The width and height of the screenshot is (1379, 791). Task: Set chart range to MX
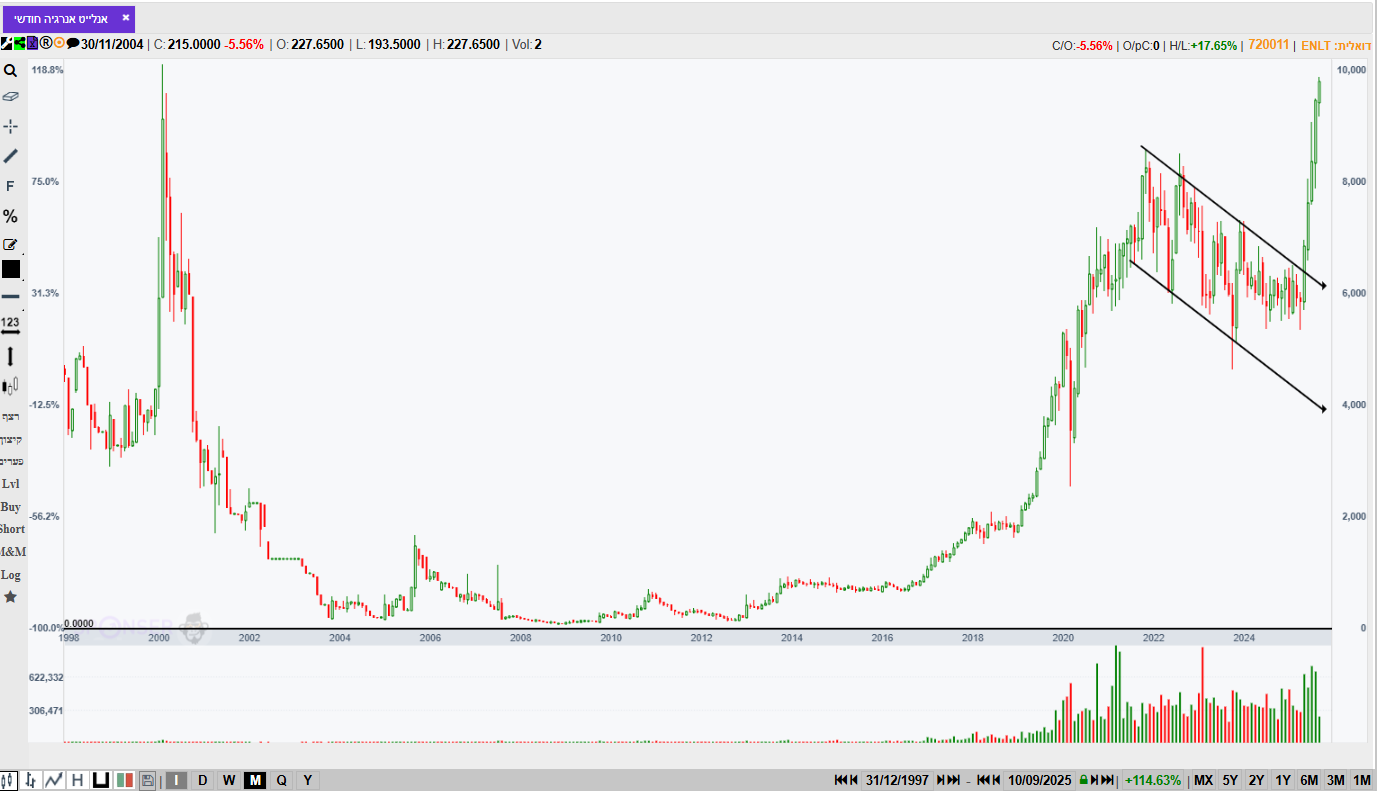[1203, 780]
